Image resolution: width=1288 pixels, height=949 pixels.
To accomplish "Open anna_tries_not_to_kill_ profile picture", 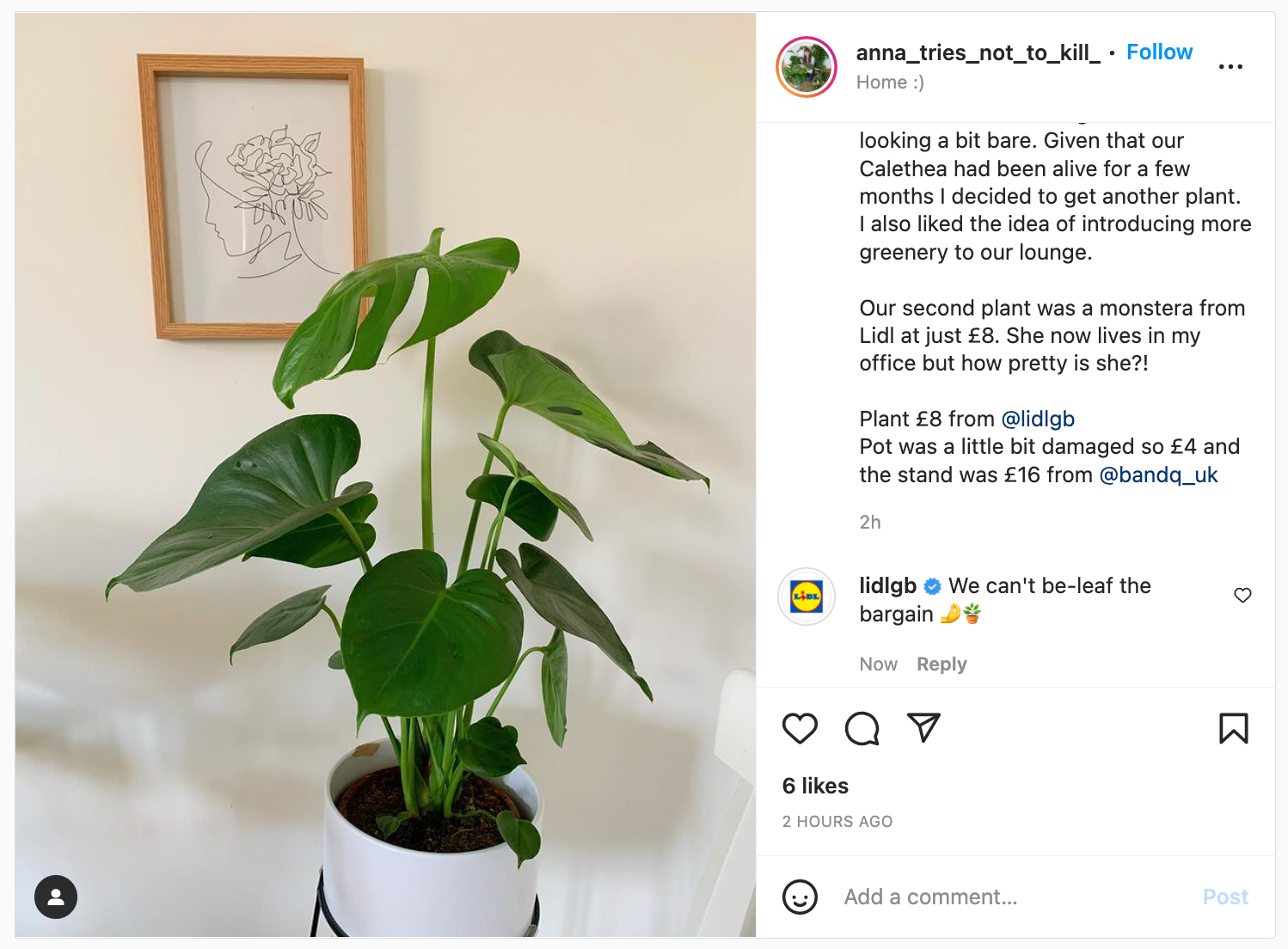I will [x=807, y=67].
